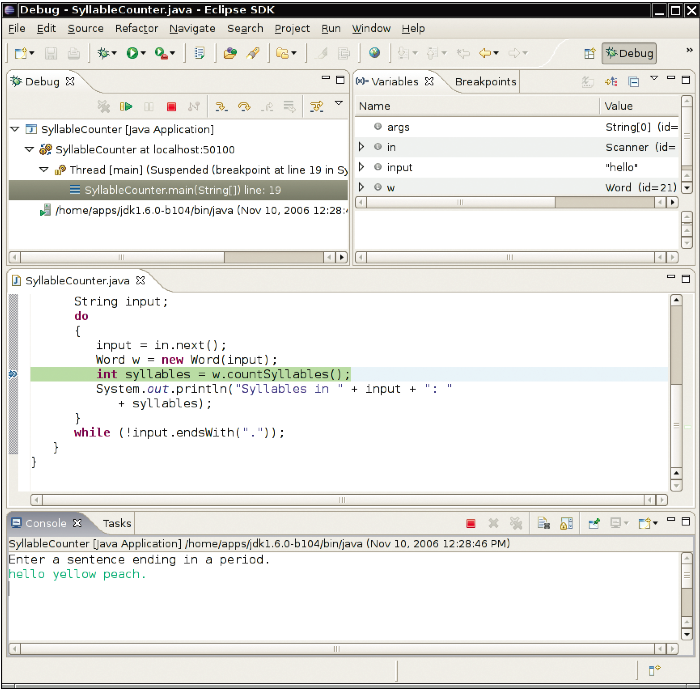Select SyllableCounter.main stack frame line 19
700x692 pixels.
point(182,190)
